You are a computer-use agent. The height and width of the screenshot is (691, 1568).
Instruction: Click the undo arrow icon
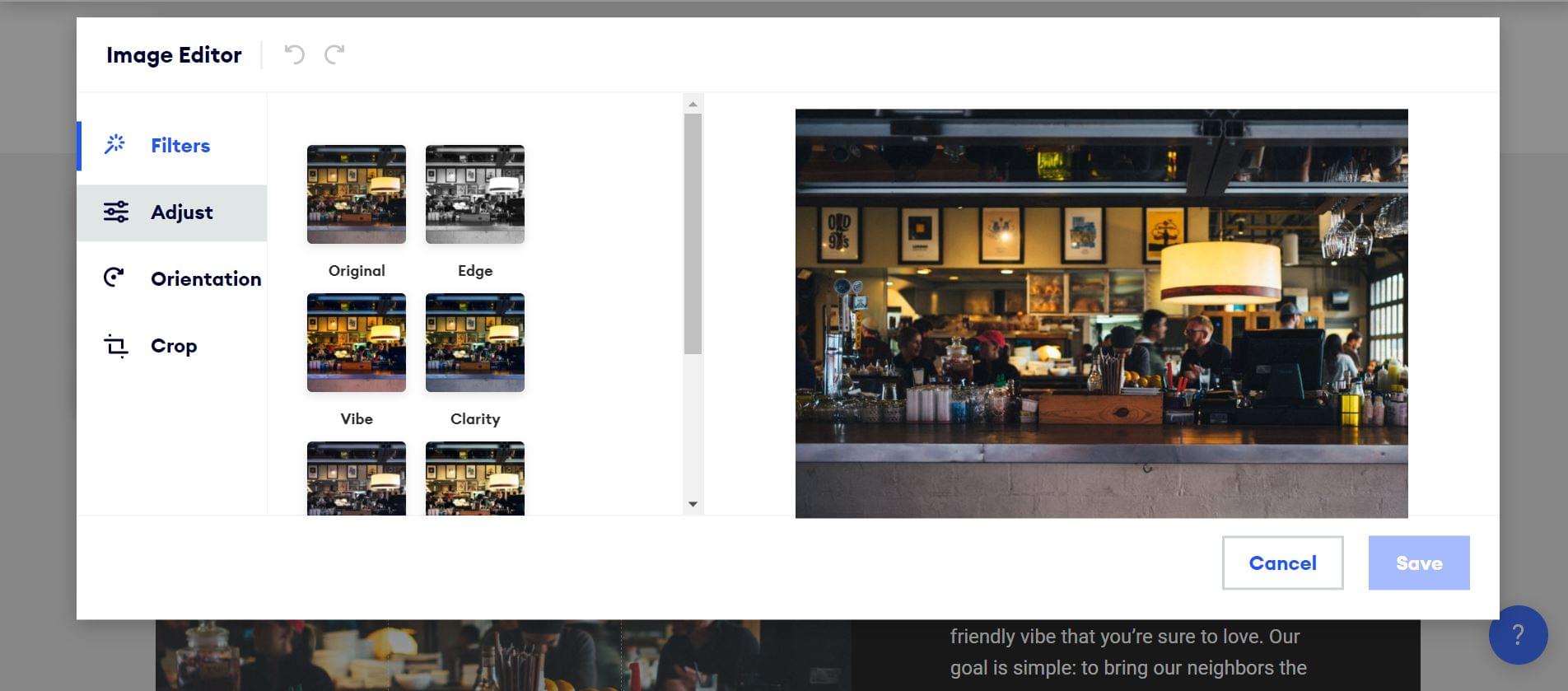pos(294,54)
